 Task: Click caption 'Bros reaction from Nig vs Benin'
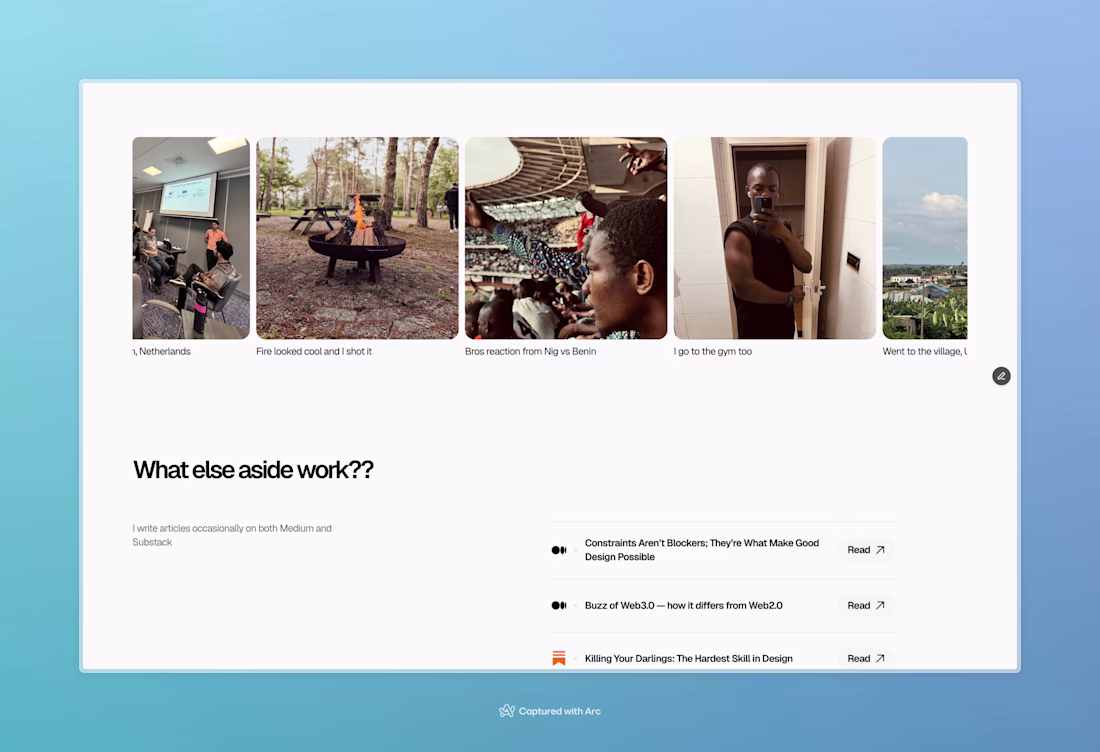[x=530, y=351]
